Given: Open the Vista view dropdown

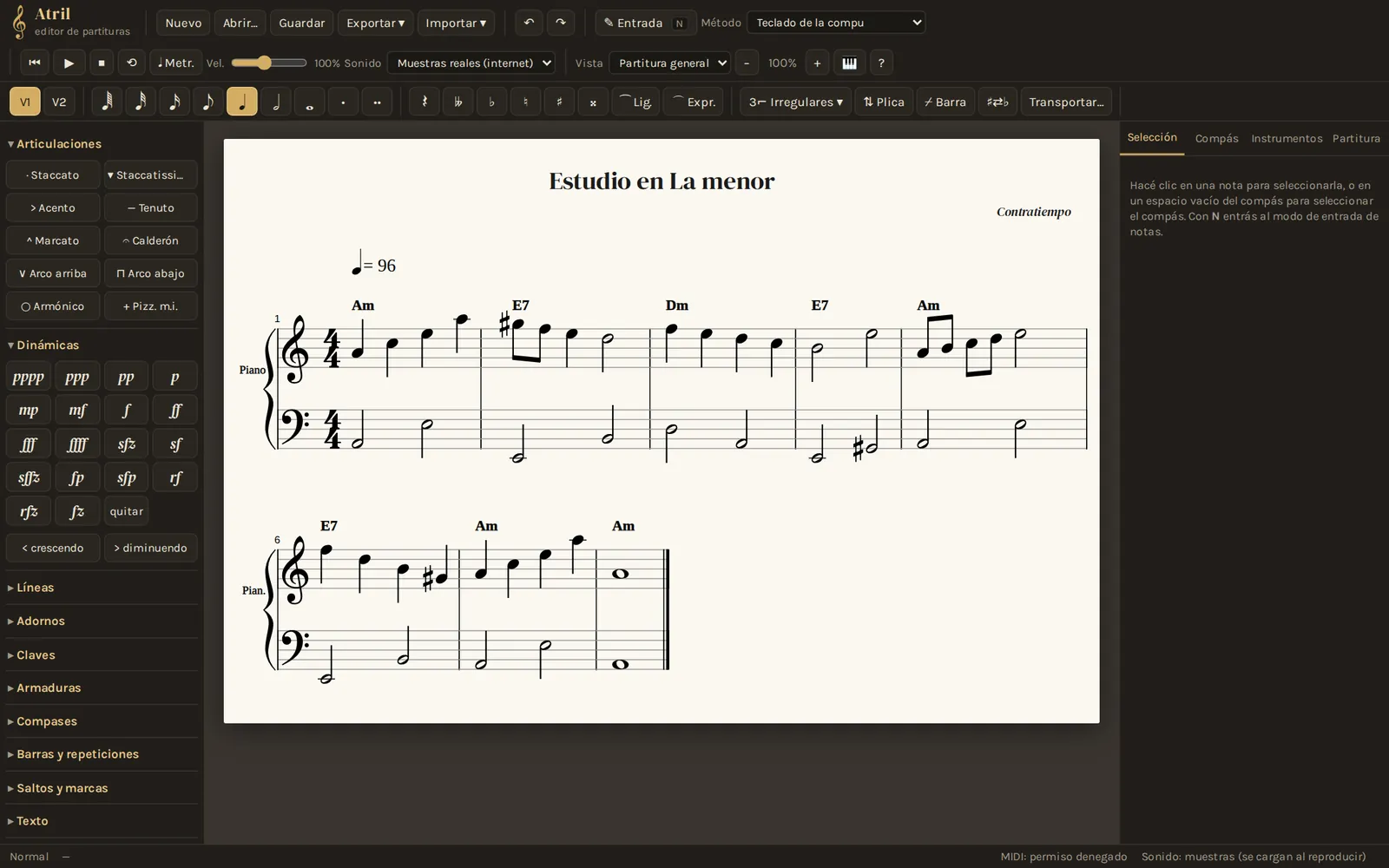Looking at the screenshot, I should click(x=669, y=62).
